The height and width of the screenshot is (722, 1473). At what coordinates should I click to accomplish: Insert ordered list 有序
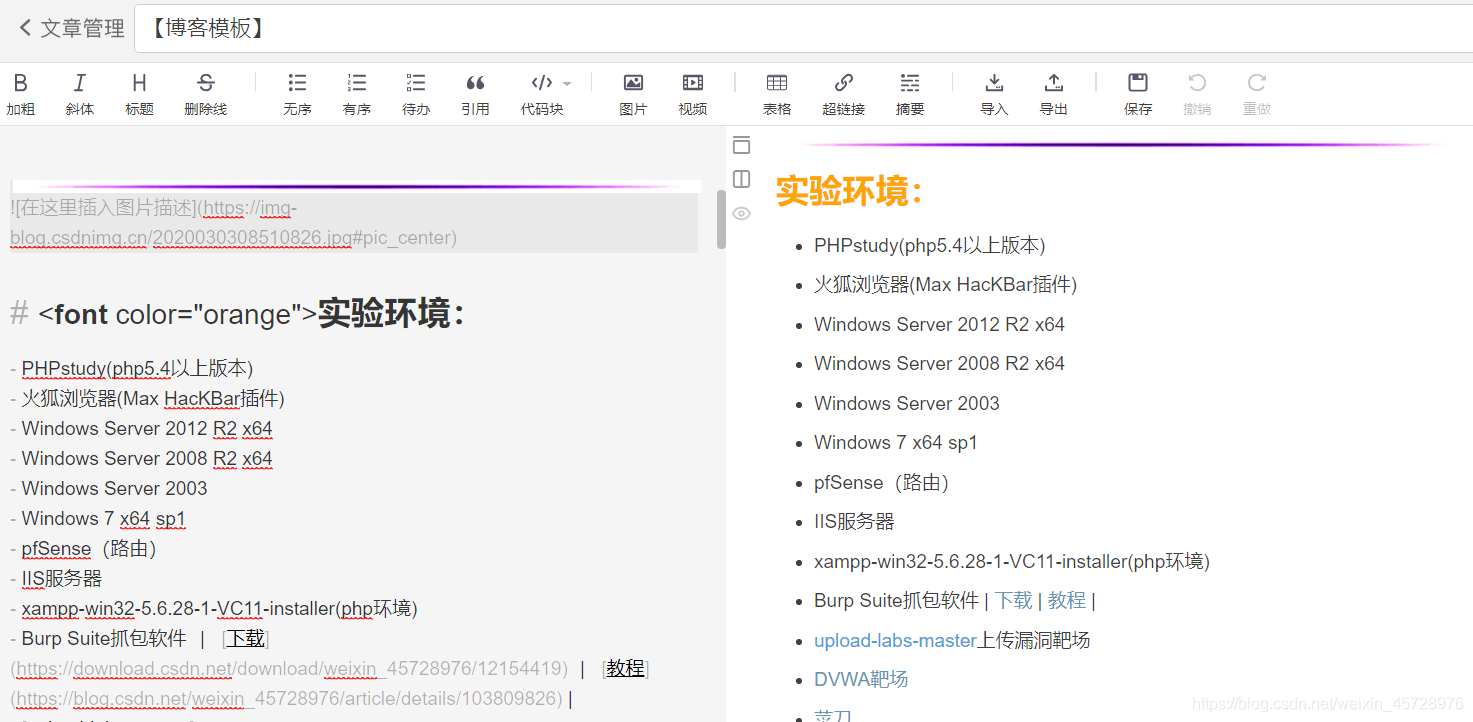point(357,95)
